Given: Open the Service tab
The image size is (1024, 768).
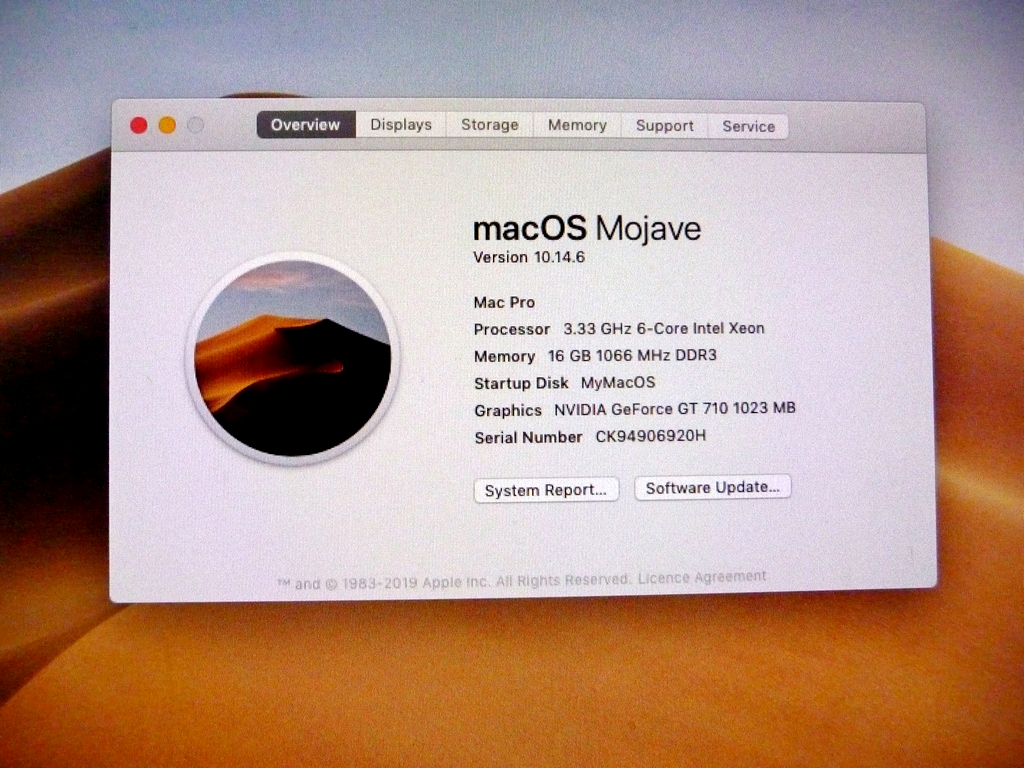Looking at the screenshot, I should [748, 127].
